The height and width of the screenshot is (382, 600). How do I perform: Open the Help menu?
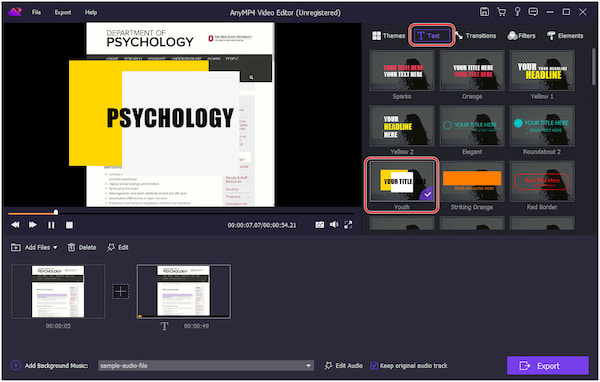point(91,12)
